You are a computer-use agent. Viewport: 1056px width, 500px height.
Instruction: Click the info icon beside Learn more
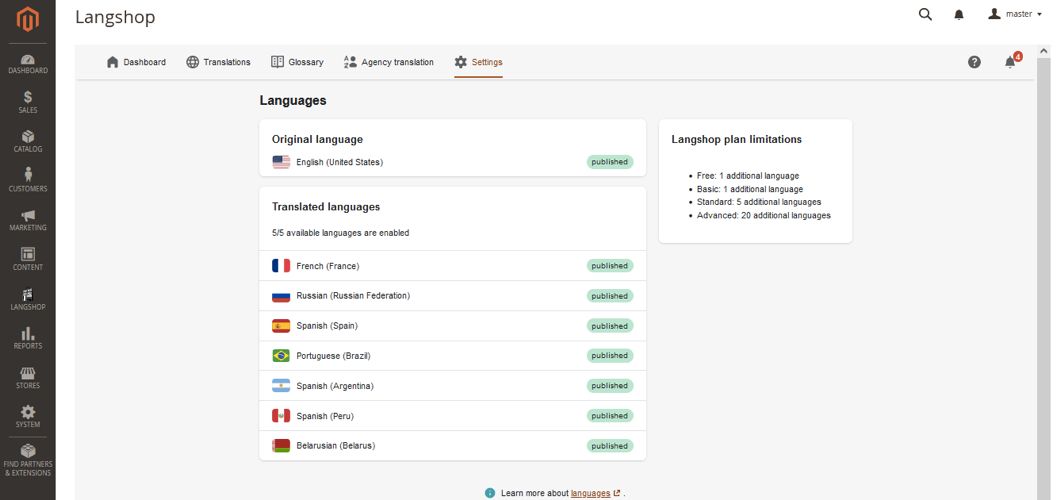pyautogui.click(x=490, y=493)
